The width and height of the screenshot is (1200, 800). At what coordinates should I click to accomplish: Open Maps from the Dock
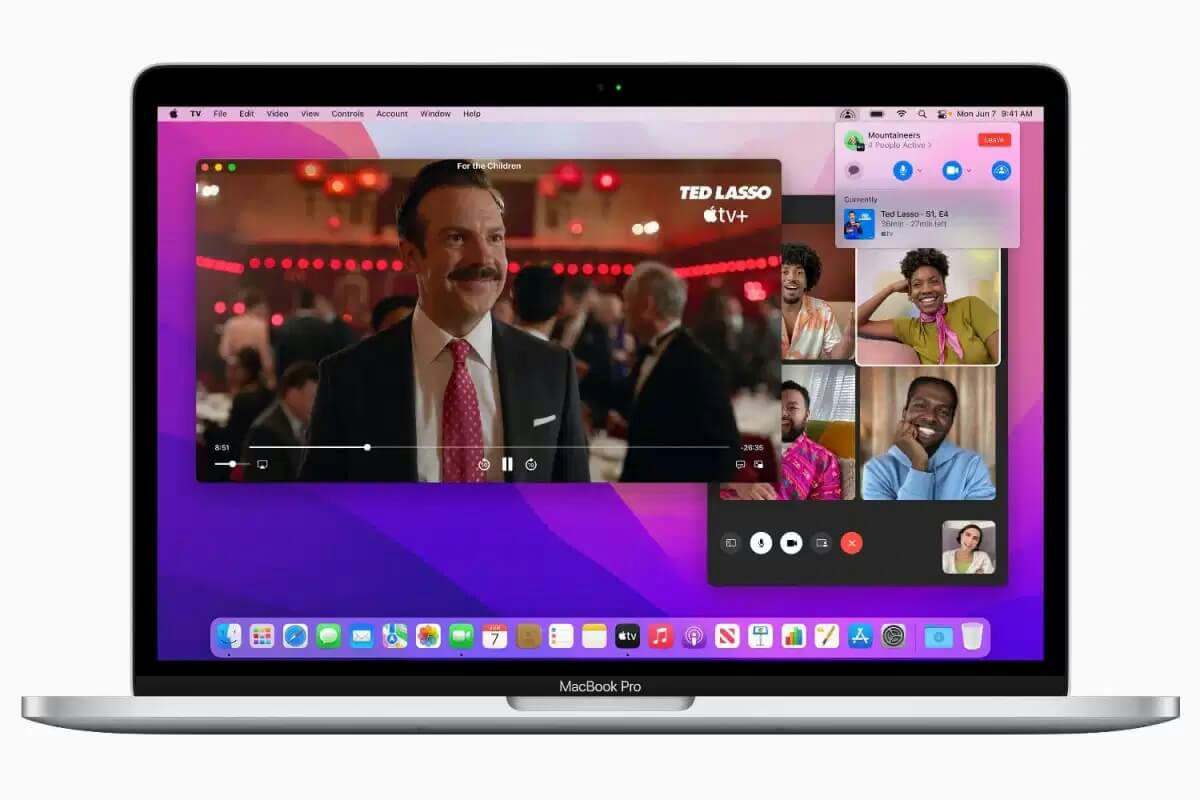coord(395,635)
